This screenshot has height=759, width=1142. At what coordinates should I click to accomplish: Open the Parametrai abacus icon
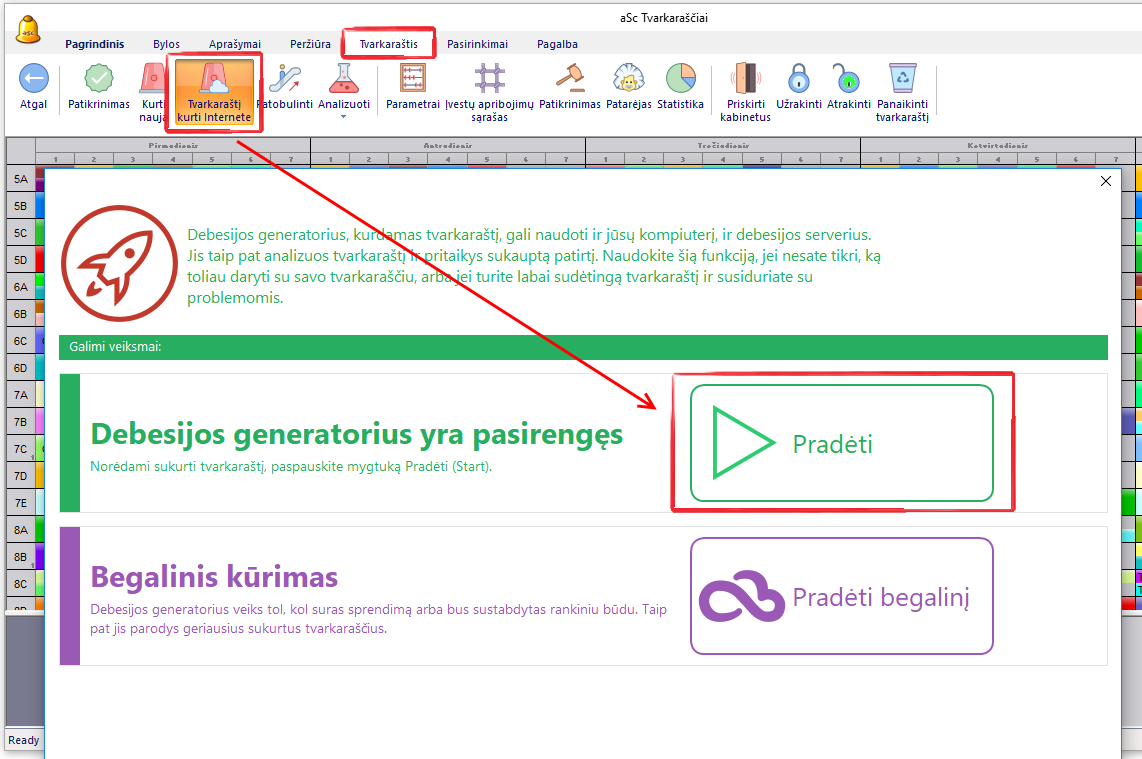point(412,79)
